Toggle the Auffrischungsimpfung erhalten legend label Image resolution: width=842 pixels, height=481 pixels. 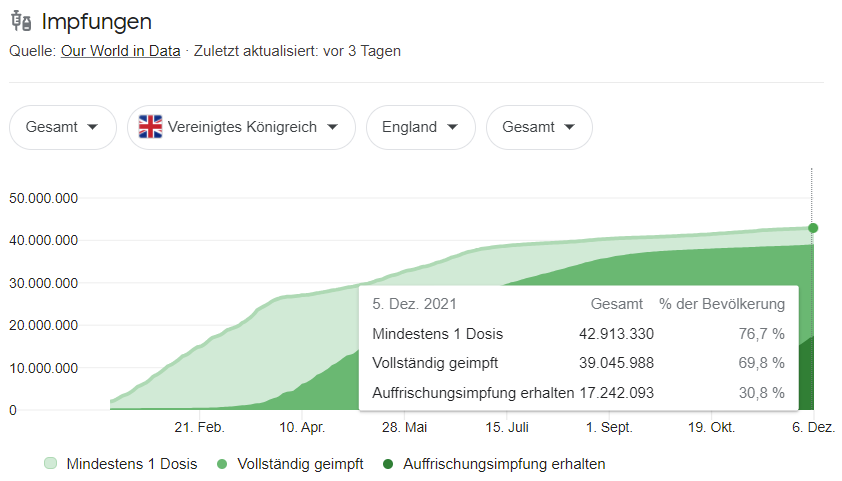(x=504, y=464)
